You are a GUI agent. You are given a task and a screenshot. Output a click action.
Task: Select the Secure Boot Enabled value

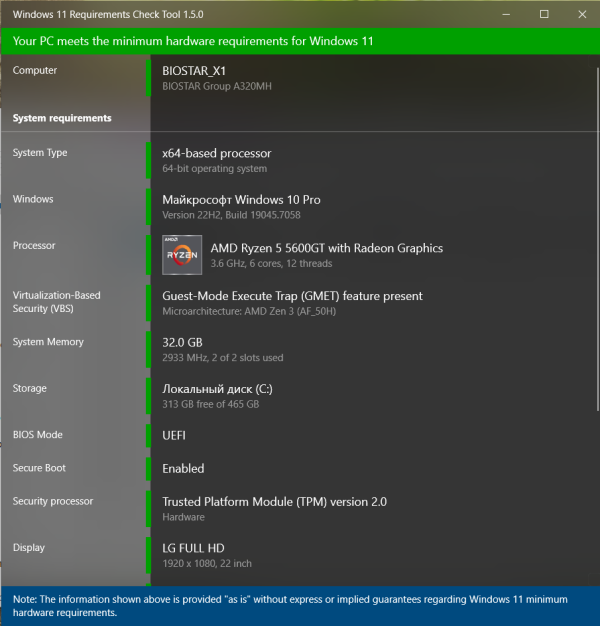point(183,468)
